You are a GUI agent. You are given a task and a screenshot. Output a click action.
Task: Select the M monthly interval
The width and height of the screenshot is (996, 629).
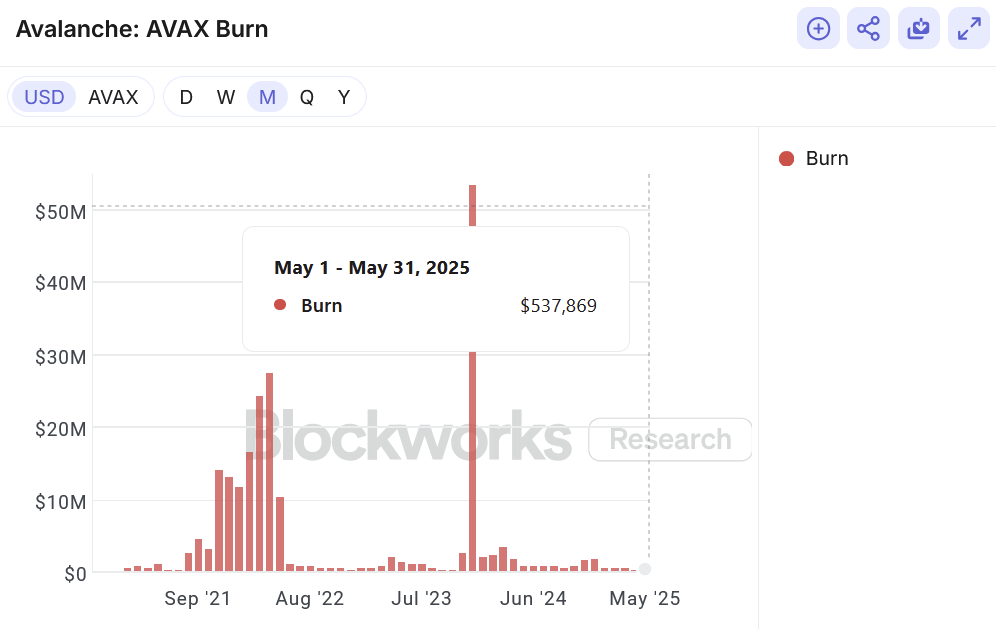(267, 97)
